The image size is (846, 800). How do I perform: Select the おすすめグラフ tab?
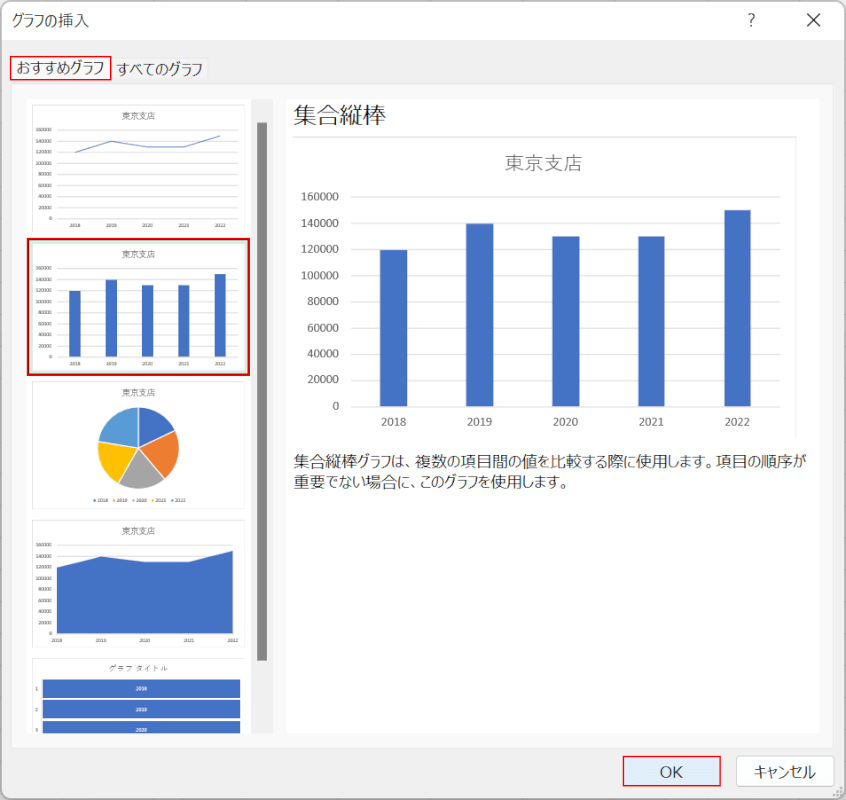pos(60,68)
